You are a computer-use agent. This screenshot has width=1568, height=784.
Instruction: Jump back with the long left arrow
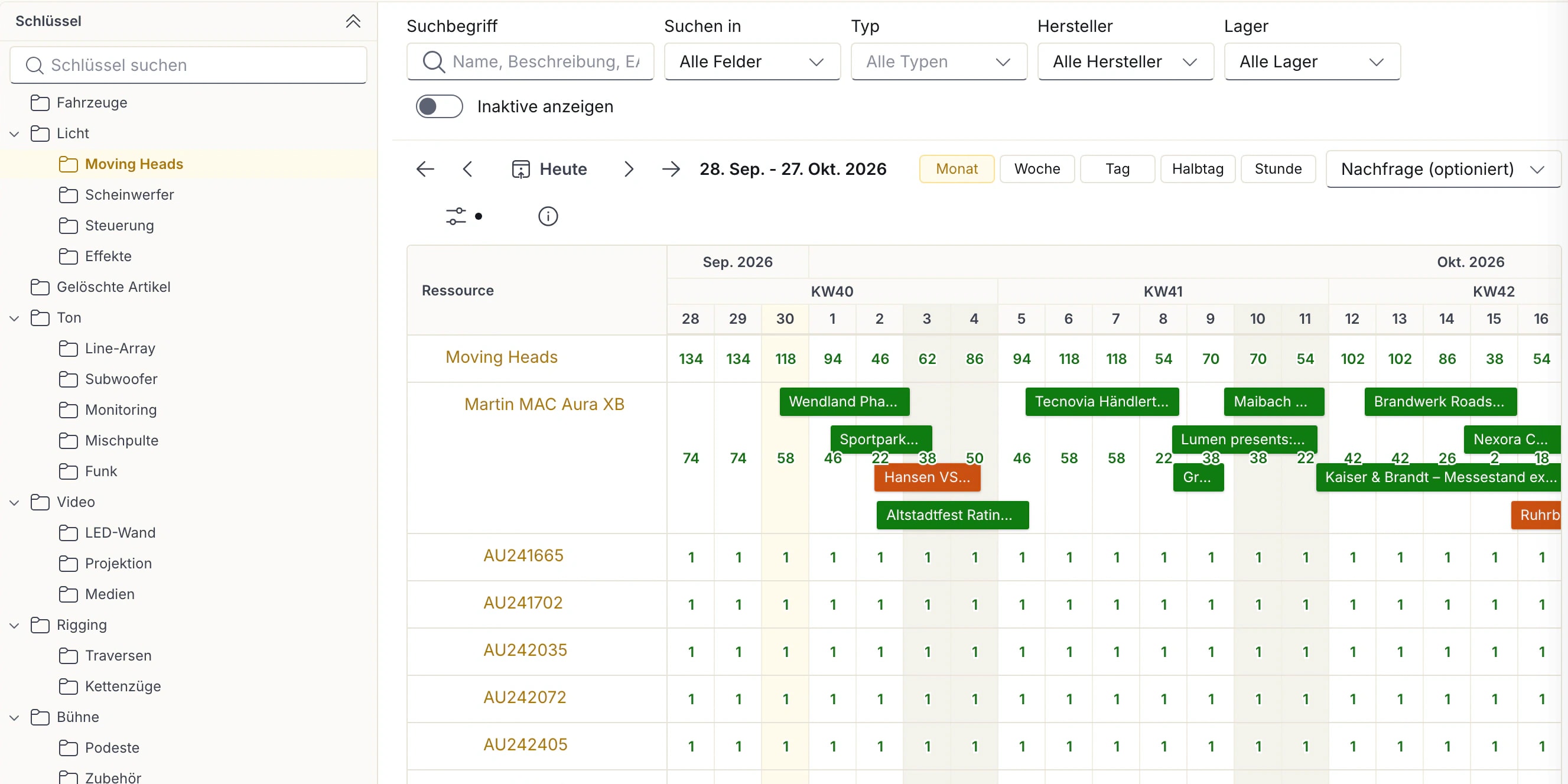pyautogui.click(x=425, y=168)
